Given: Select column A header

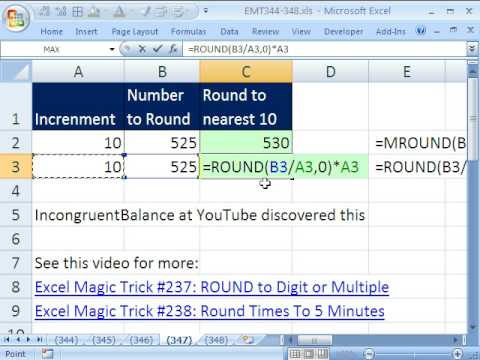Looking at the screenshot, I should [x=78, y=71].
